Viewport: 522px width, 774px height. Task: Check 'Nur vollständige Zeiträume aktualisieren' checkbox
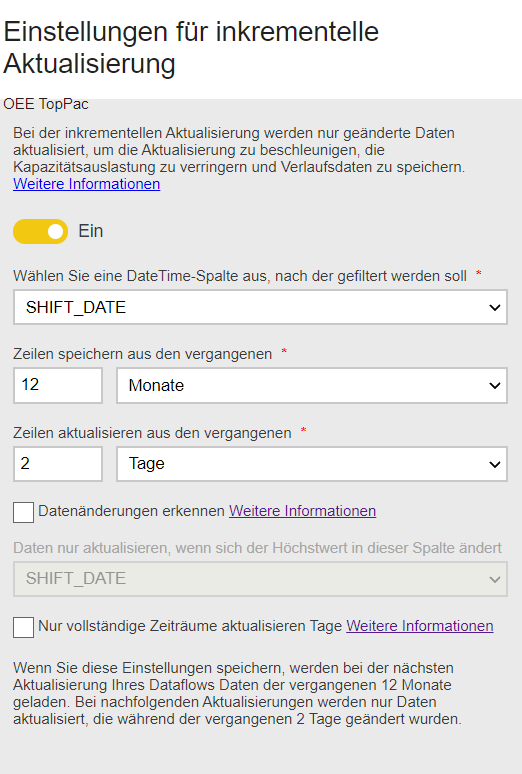(24, 627)
